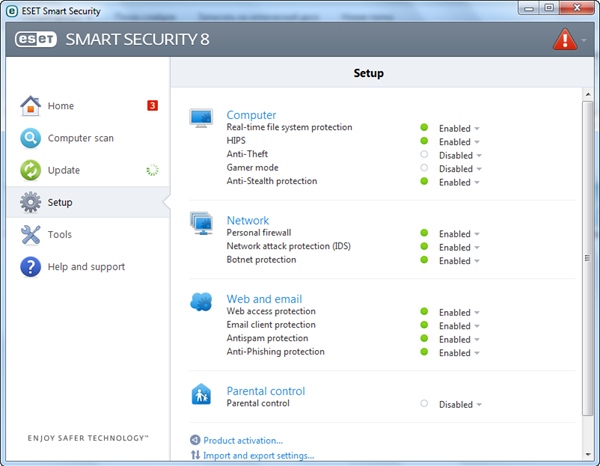Switch to the Update section
600x466 pixels.
coord(64,170)
